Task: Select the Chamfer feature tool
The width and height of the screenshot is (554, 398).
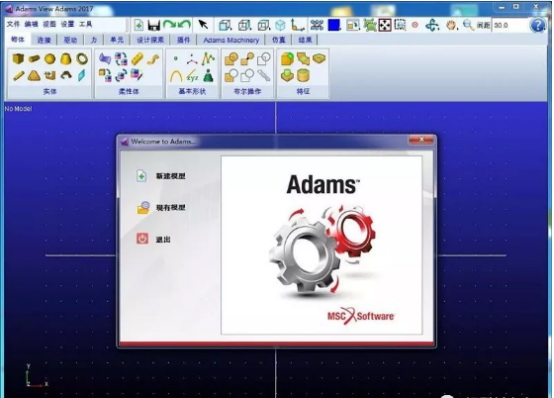Action: pyautogui.click(x=303, y=59)
